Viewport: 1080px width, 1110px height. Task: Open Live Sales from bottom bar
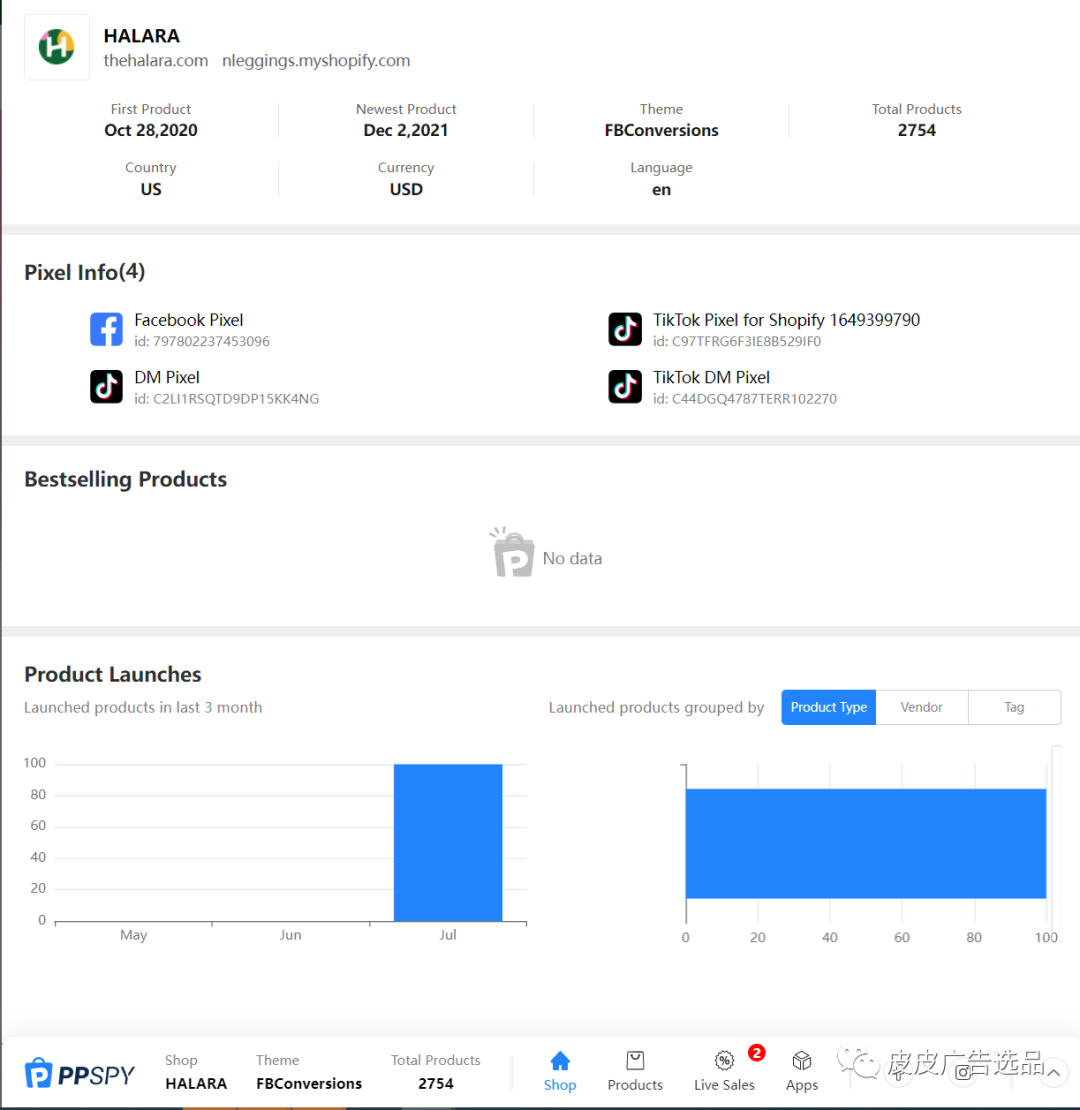(724, 1071)
